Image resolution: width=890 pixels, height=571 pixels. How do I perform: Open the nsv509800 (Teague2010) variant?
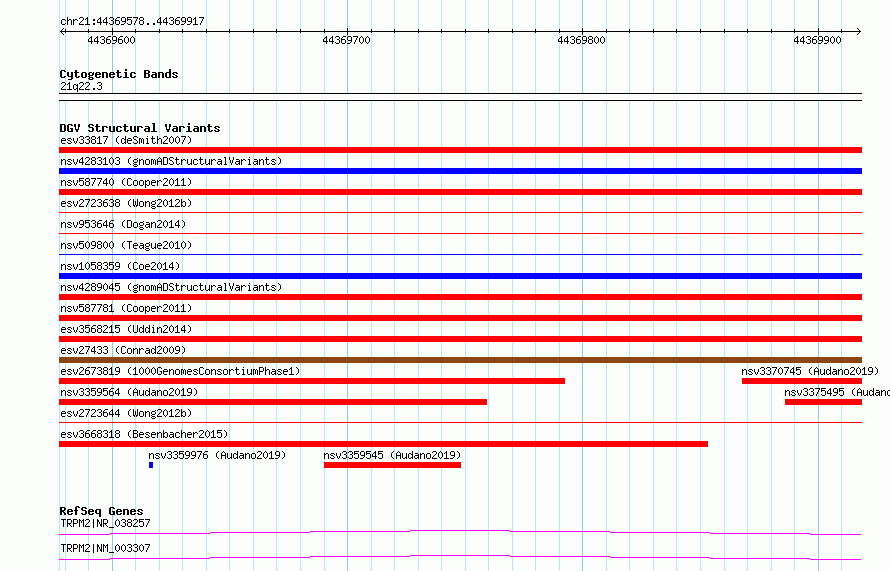tap(126, 245)
